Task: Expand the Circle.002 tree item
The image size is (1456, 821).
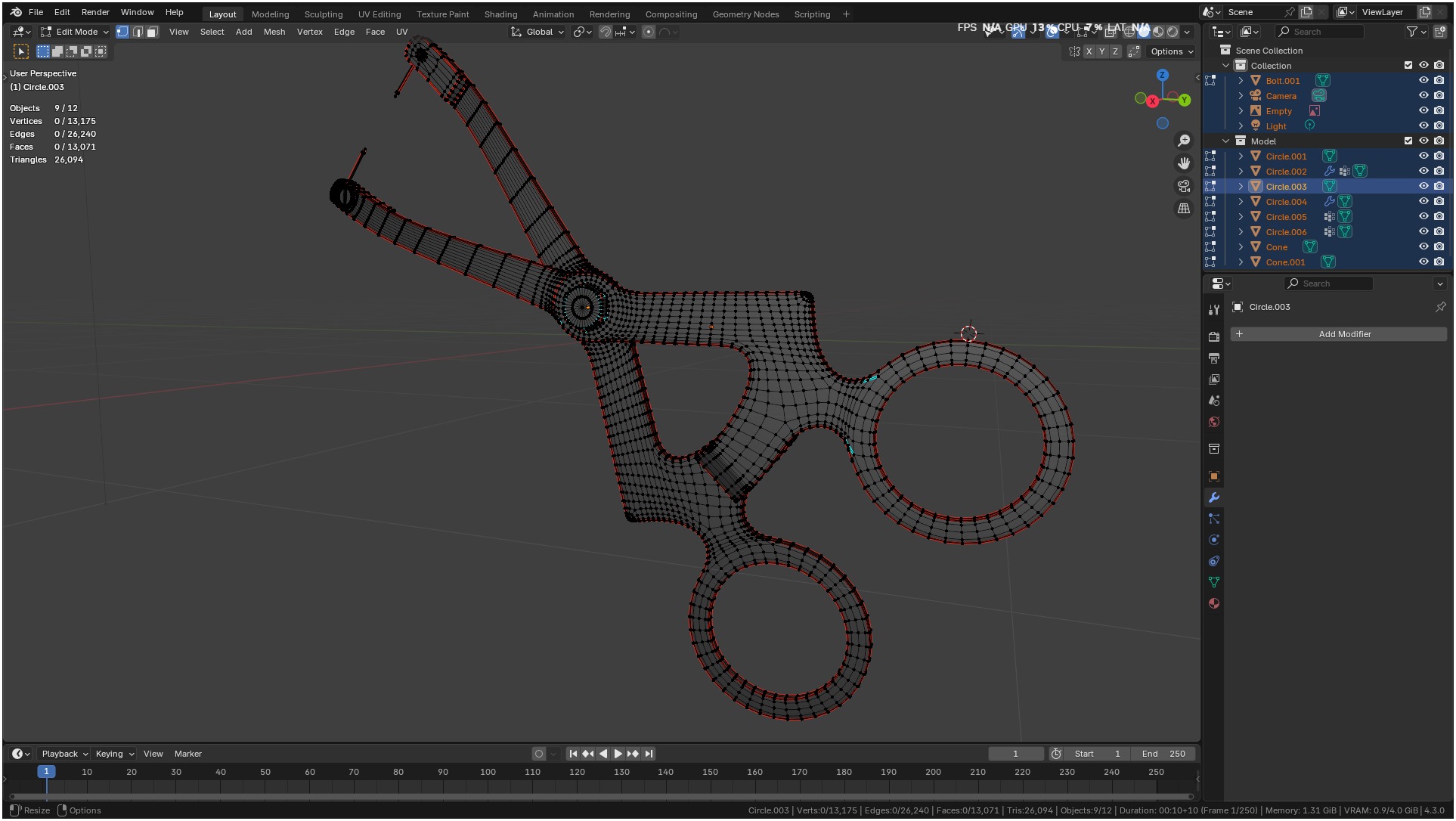Action: point(1241,172)
